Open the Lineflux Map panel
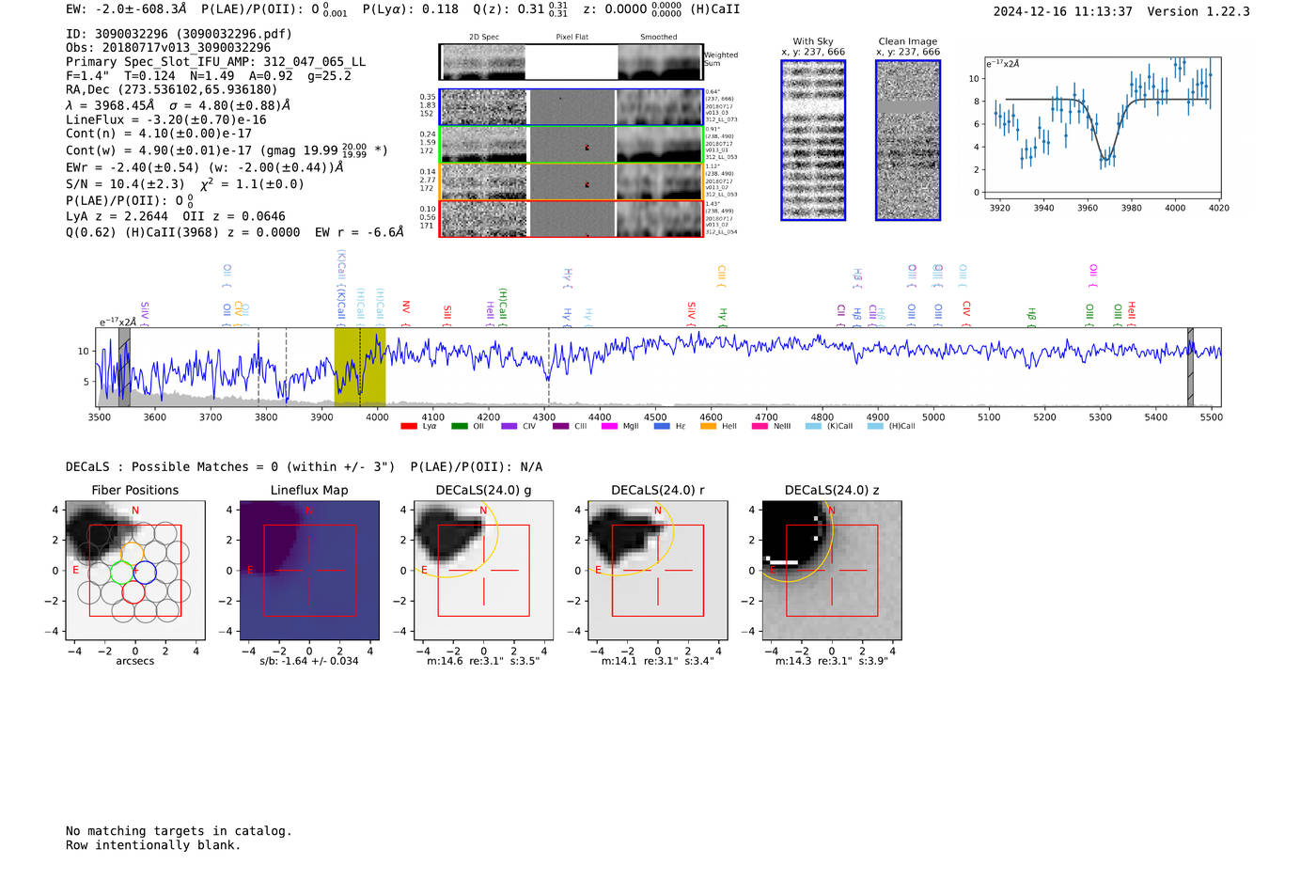The height and width of the screenshot is (896, 1316). pyautogui.click(x=309, y=570)
